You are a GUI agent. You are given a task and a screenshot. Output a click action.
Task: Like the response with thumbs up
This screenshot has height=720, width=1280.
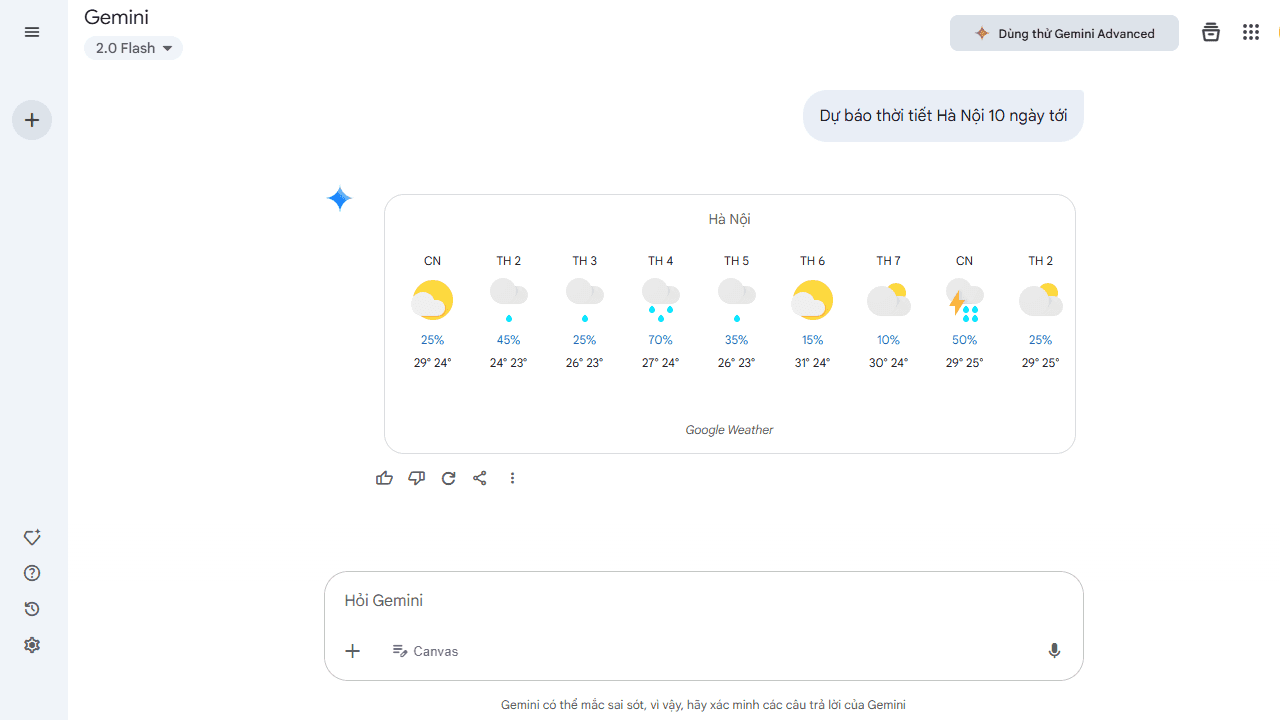click(384, 478)
